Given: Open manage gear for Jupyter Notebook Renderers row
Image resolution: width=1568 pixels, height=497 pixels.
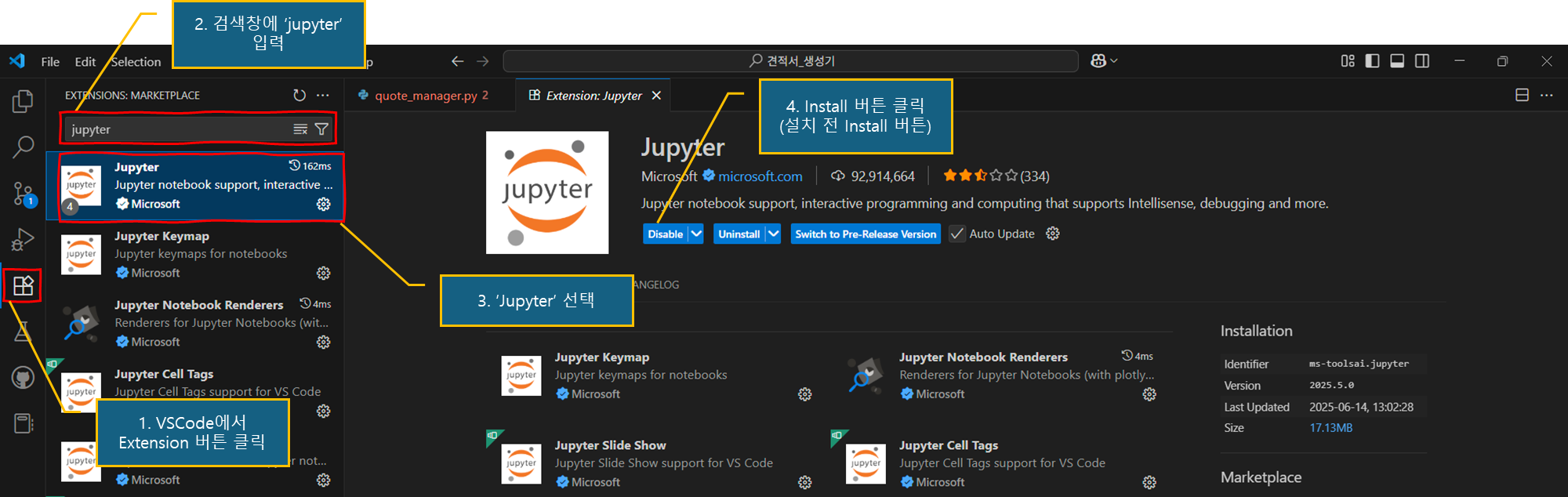Looking at the screenshot, I should pyautogui.click(x=323, y=342).
